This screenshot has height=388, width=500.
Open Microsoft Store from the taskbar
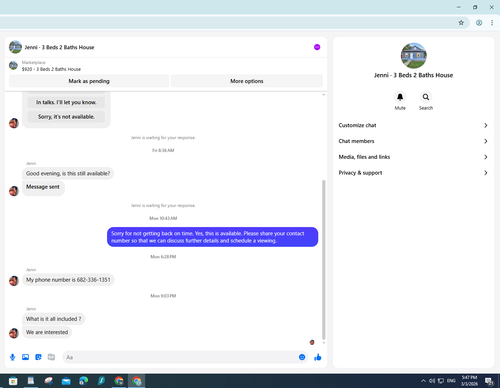[13, 381]
